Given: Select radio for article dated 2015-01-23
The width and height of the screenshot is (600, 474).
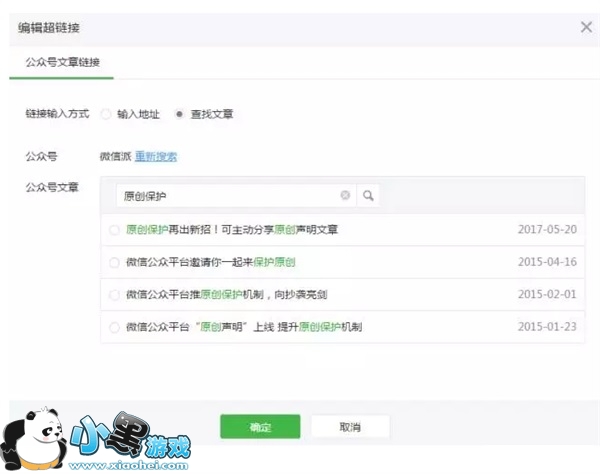Looking at the screenshot, I should (114, 327).
